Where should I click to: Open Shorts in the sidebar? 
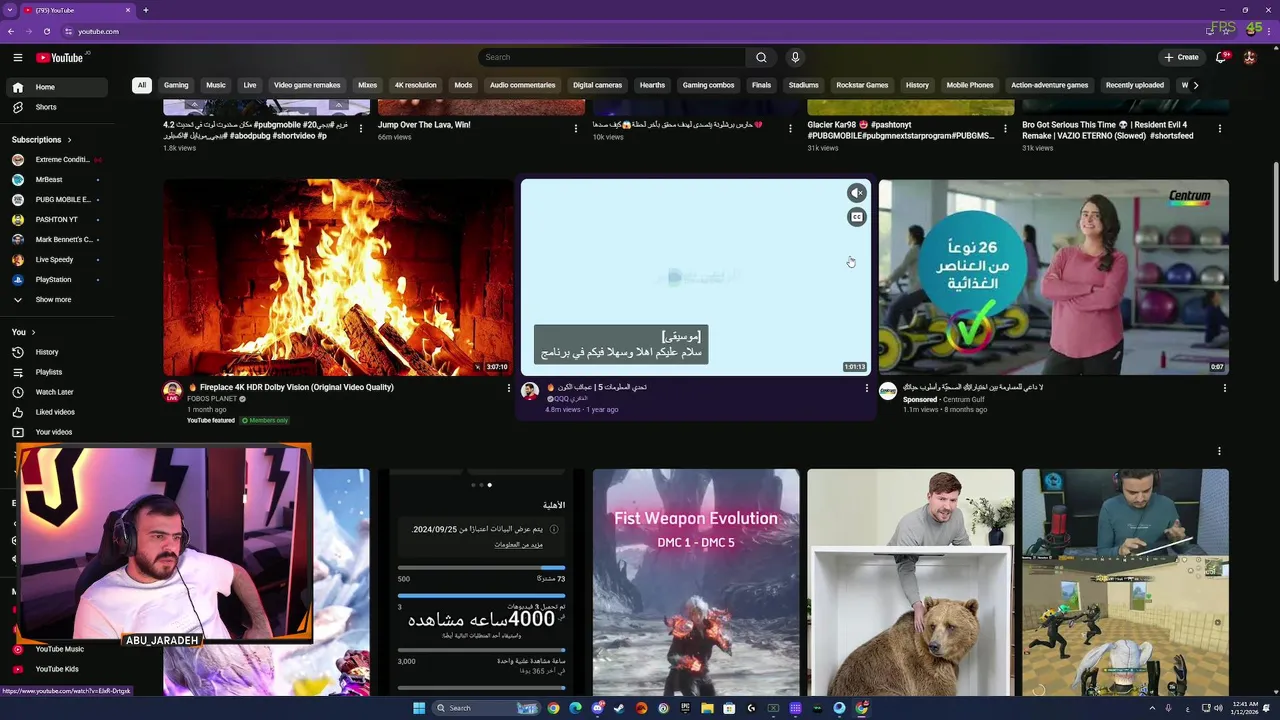pyautogui.click(x=56, y=107)
